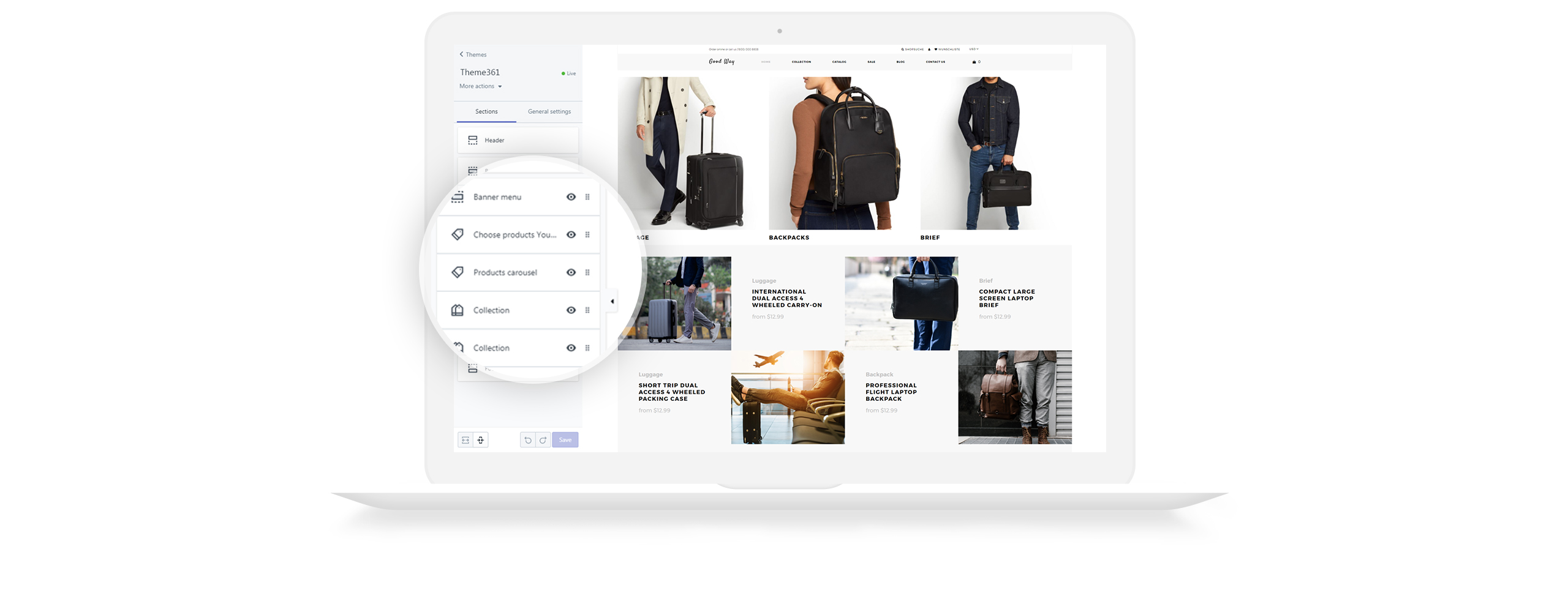Toggle visibility of Products carousel section
This screenshot has width=1568, height=612.
pyautogui.click(x=571, y=272)
